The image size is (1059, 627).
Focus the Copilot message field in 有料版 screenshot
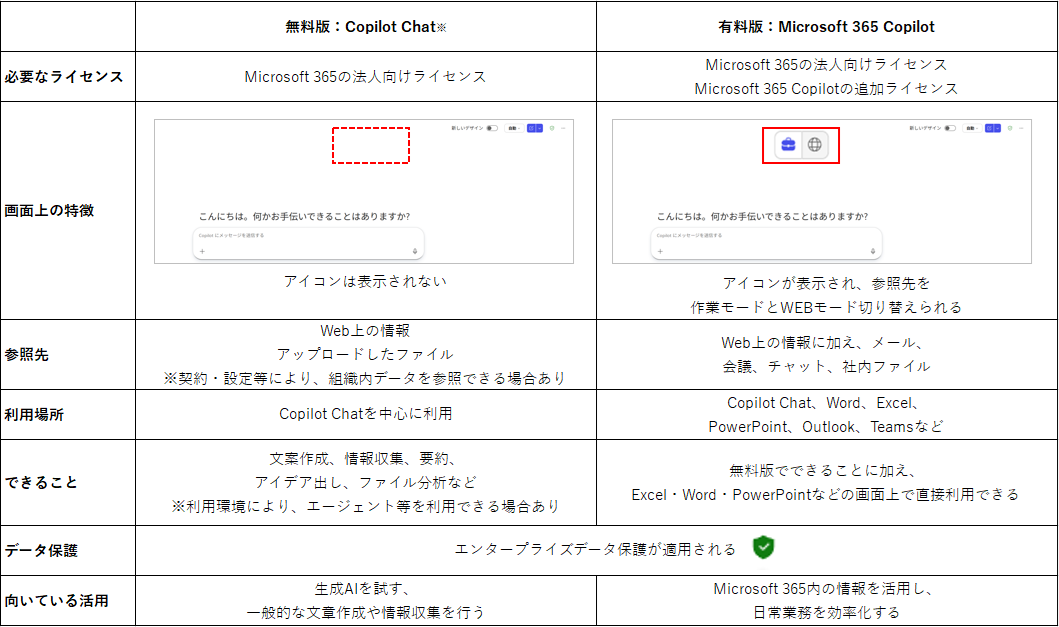click(767, 243)
